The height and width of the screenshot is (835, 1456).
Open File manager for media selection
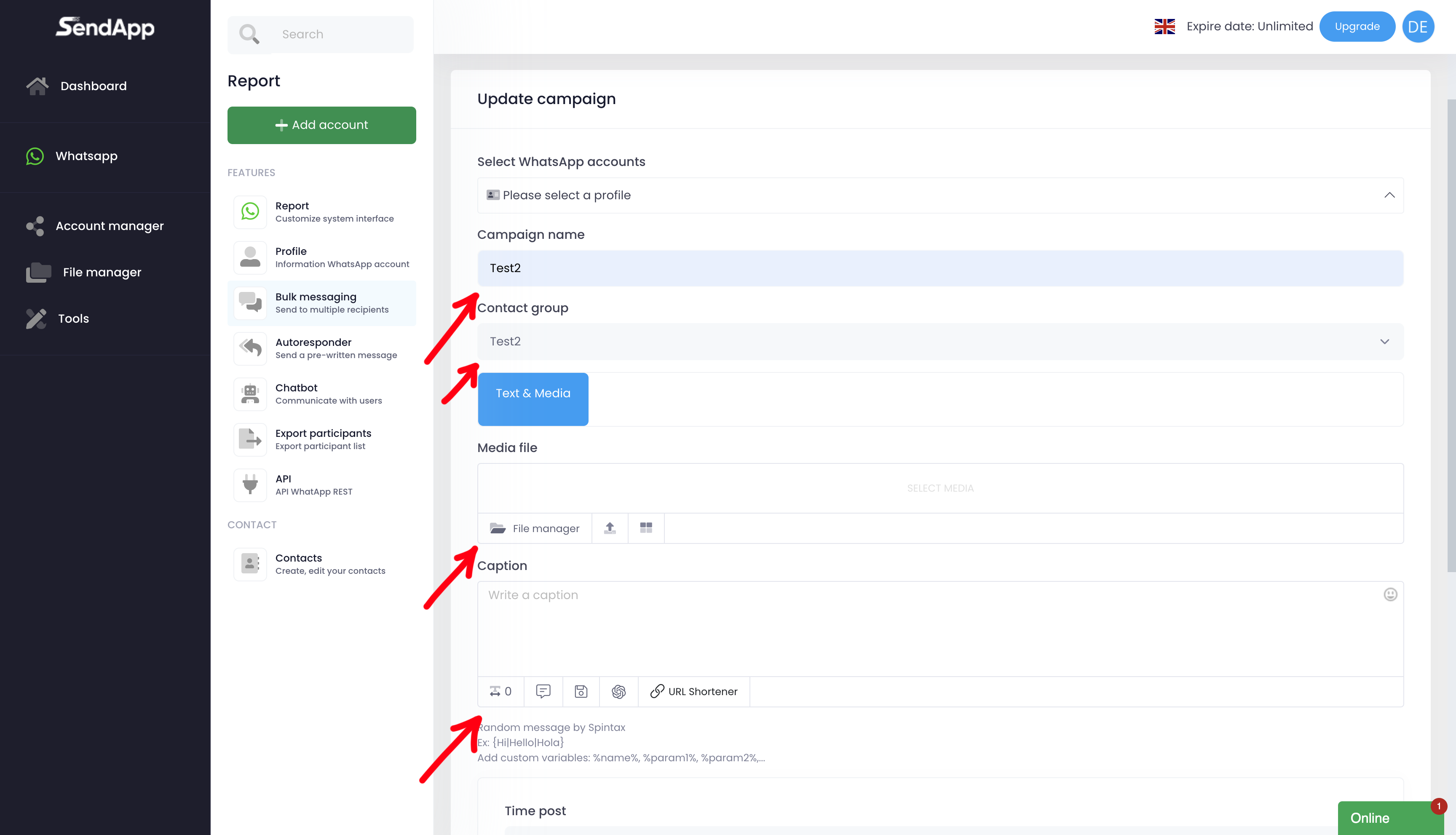tap(535, 528)
